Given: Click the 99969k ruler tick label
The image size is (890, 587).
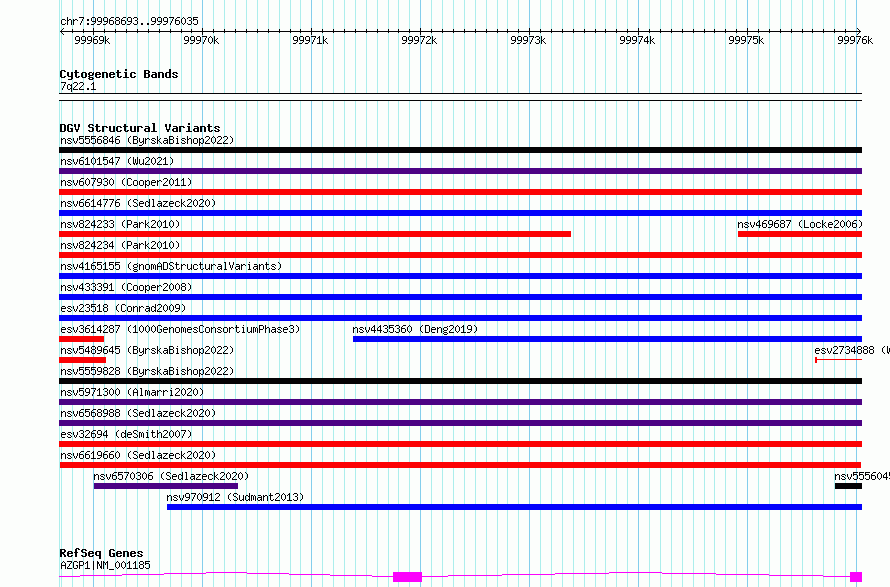Looking at the screenshot, I should (x=92, y=40).
